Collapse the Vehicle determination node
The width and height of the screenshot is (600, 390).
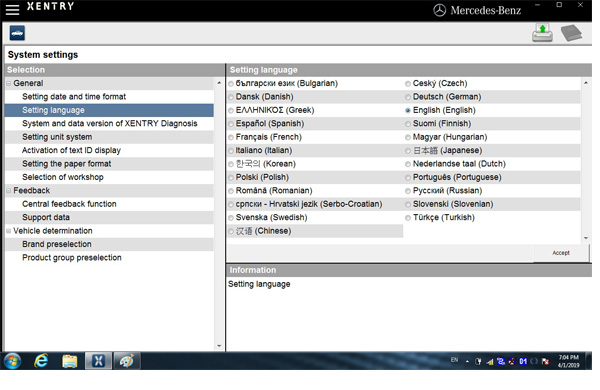point(8,231)
